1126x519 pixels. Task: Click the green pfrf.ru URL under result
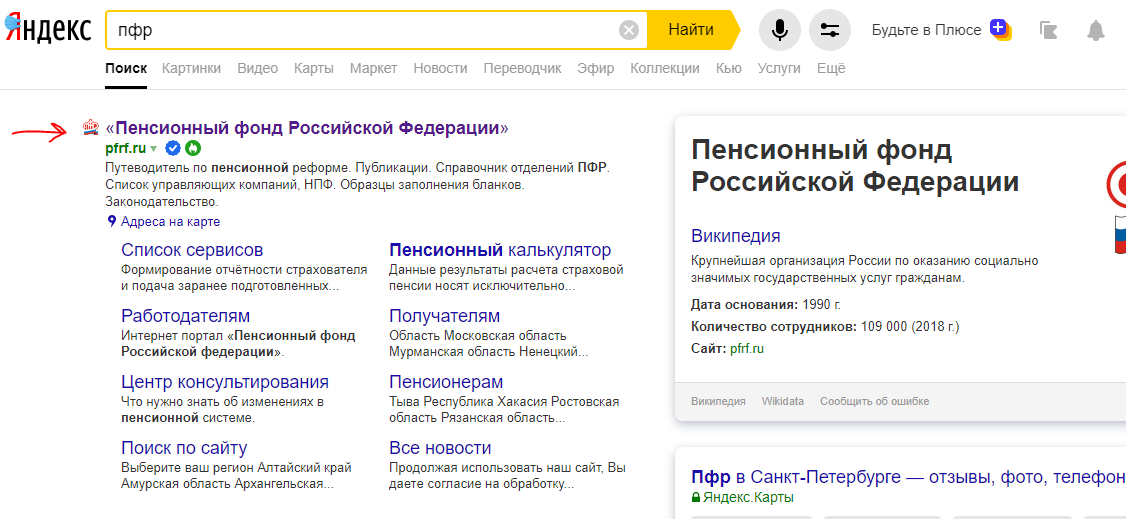pyautogui.click(x=126, y=149)
